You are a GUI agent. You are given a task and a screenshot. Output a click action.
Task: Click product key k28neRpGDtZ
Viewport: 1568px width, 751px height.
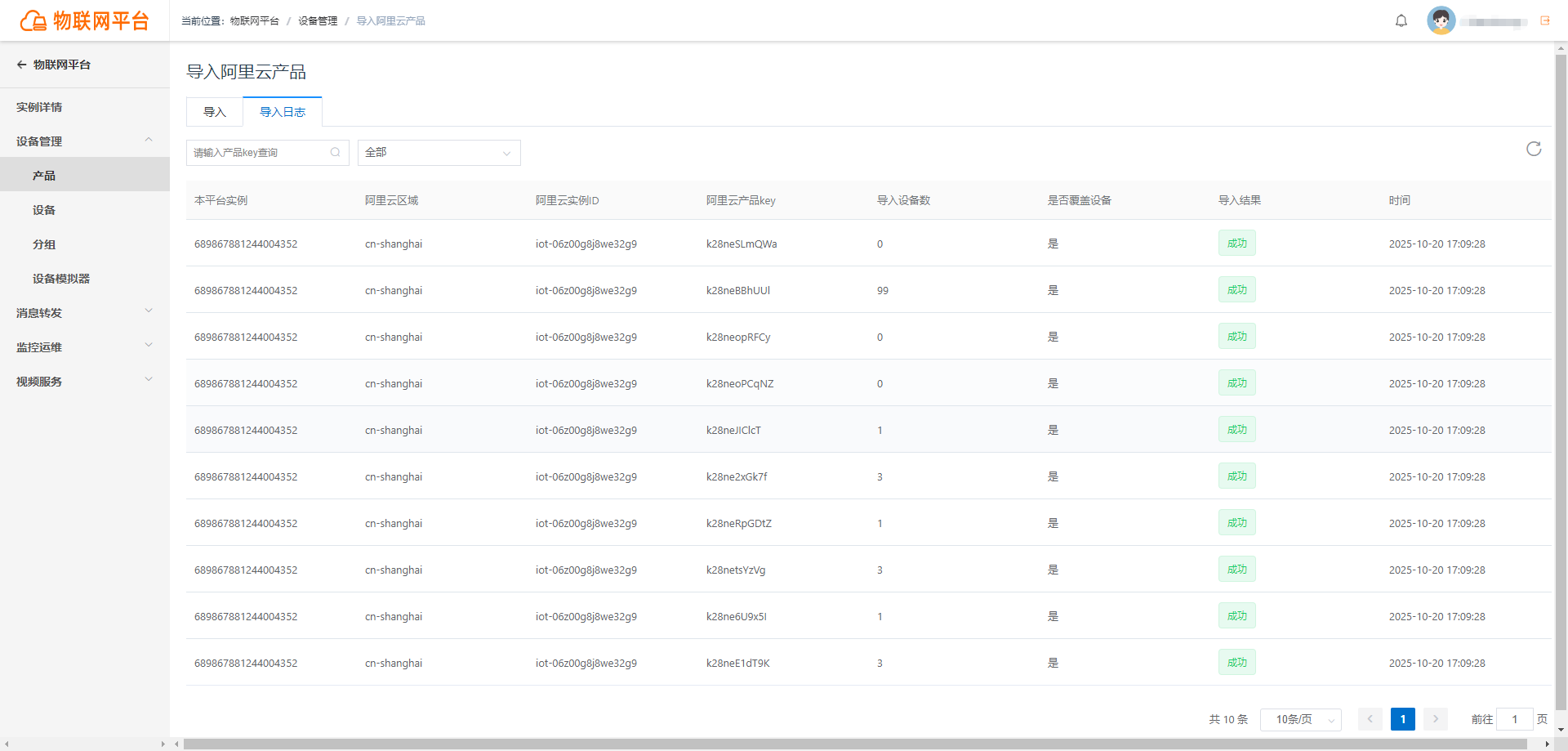pyautogui.click(x=739, y=524)
